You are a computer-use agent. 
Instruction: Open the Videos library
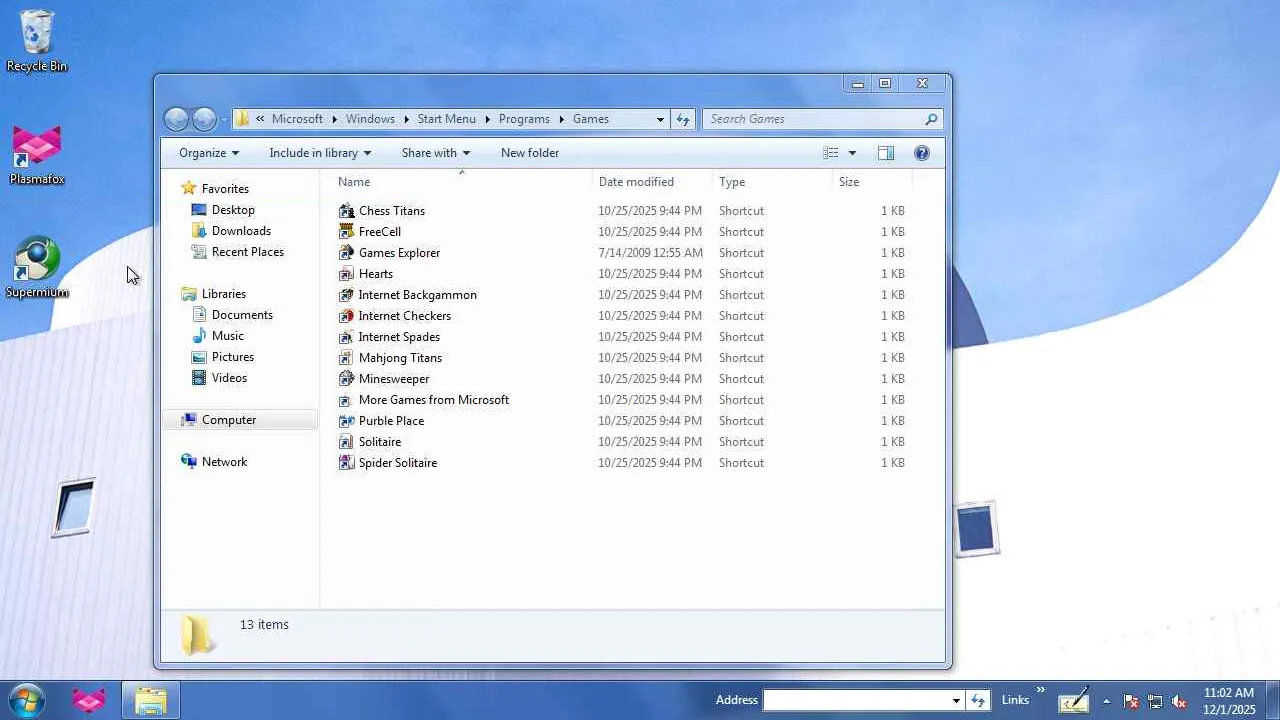[x=229, y=378]
